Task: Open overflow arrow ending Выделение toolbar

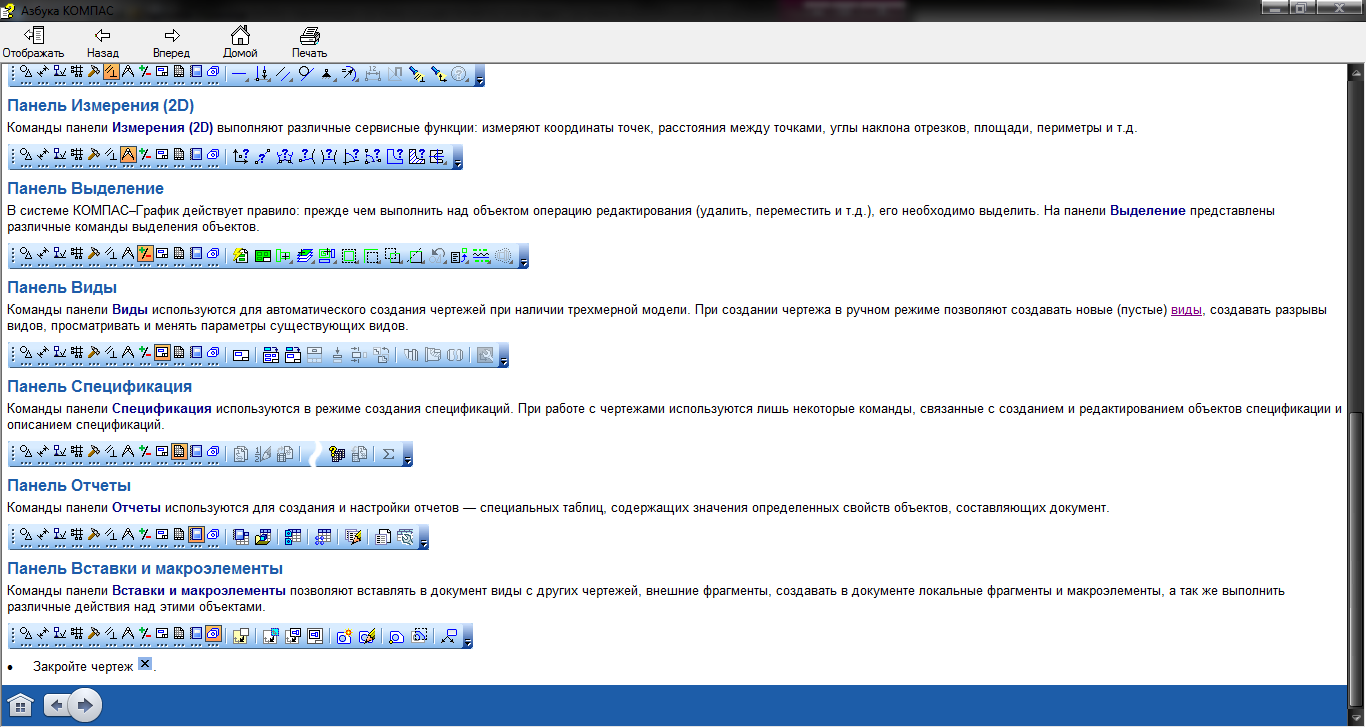Action: click(x=523, y=257)
